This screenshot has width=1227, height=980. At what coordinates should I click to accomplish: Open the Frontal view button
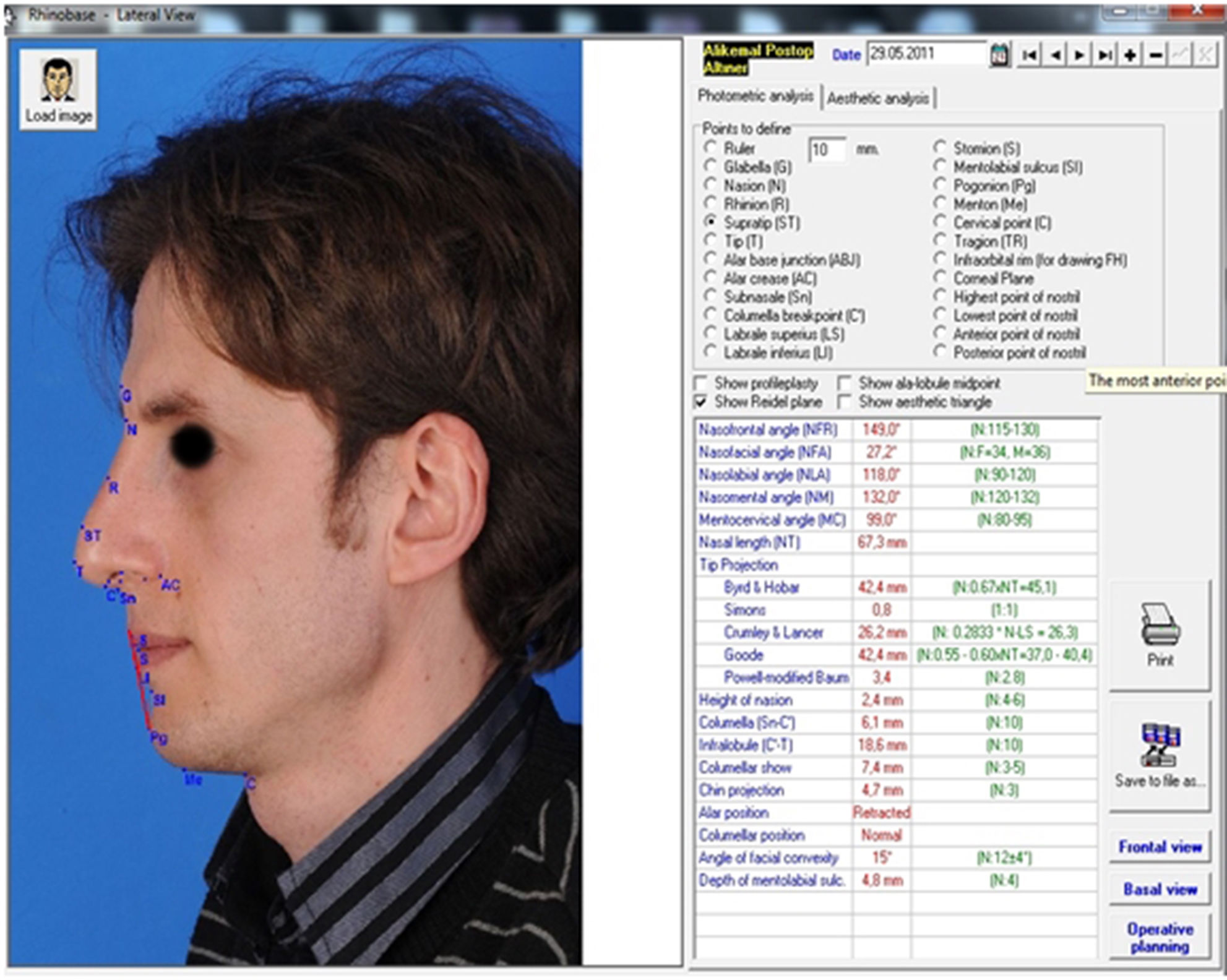1160,846
